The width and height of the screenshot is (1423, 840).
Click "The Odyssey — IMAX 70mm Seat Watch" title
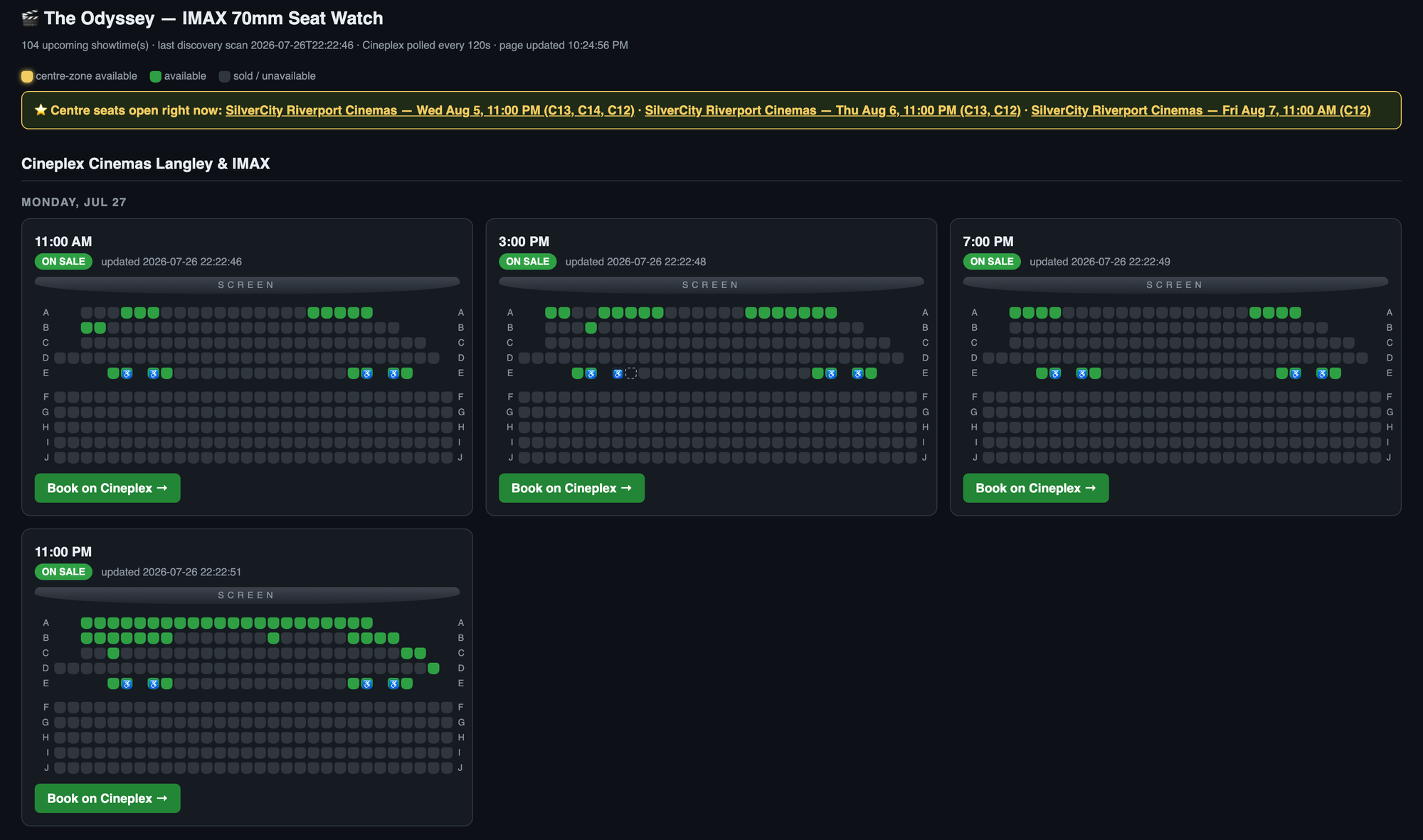pos(213,18)
